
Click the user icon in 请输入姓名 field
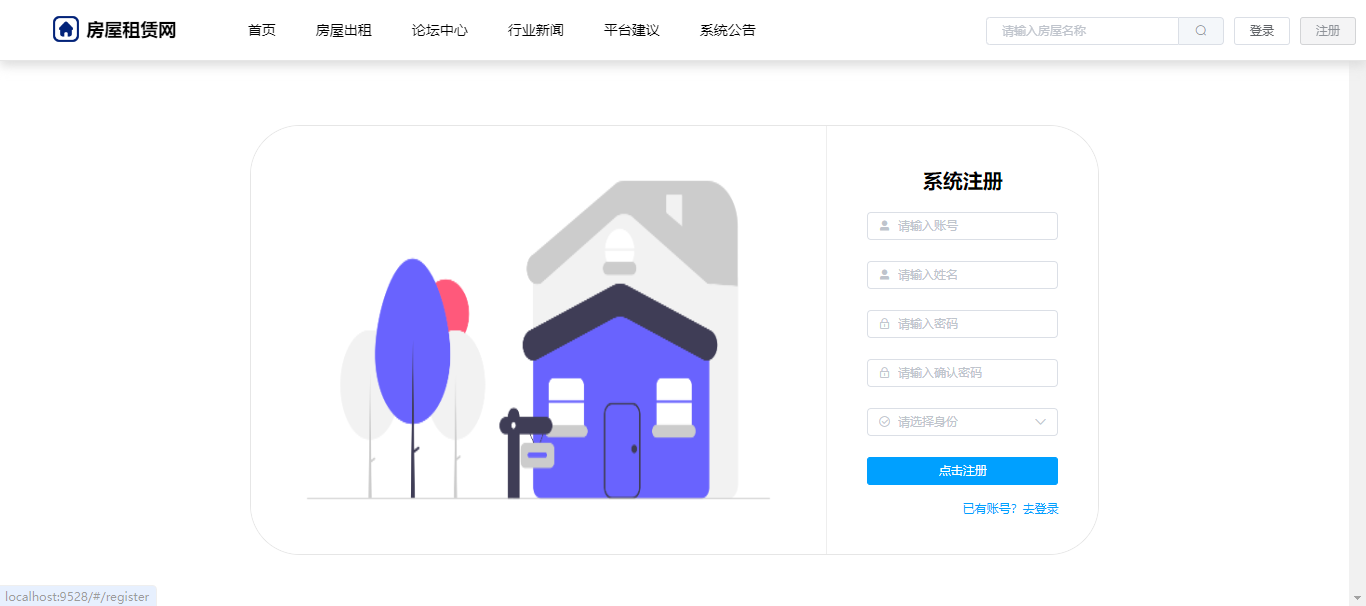coord(884,275)
